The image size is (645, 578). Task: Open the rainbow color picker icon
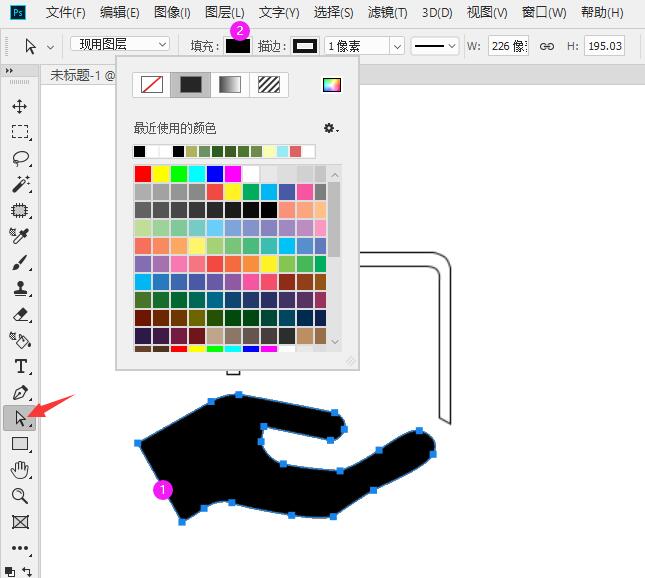[332, 85]
